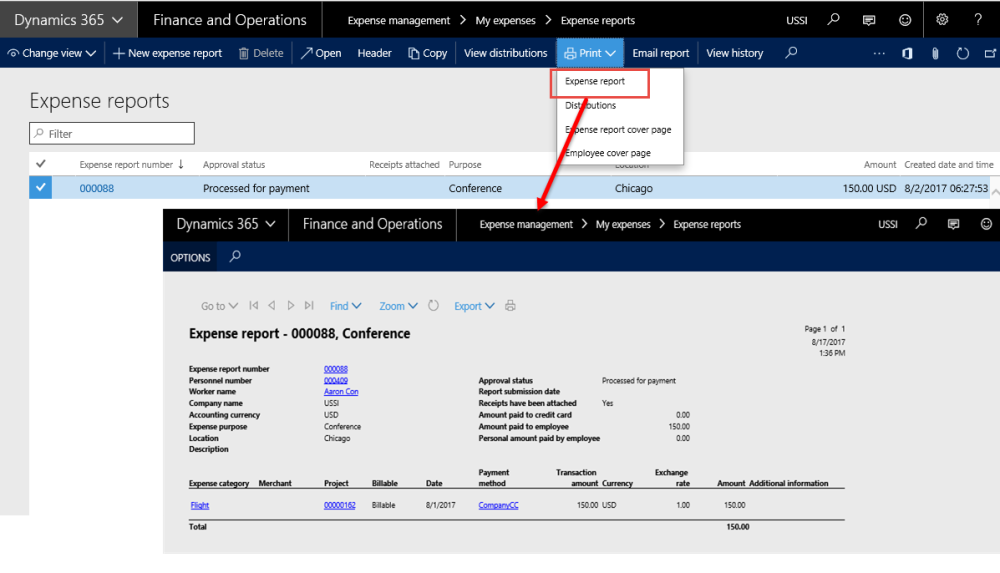Click the Aaron Con worker name link
1000x573 pixels.
pyautogui.click(x=341, y=392)
